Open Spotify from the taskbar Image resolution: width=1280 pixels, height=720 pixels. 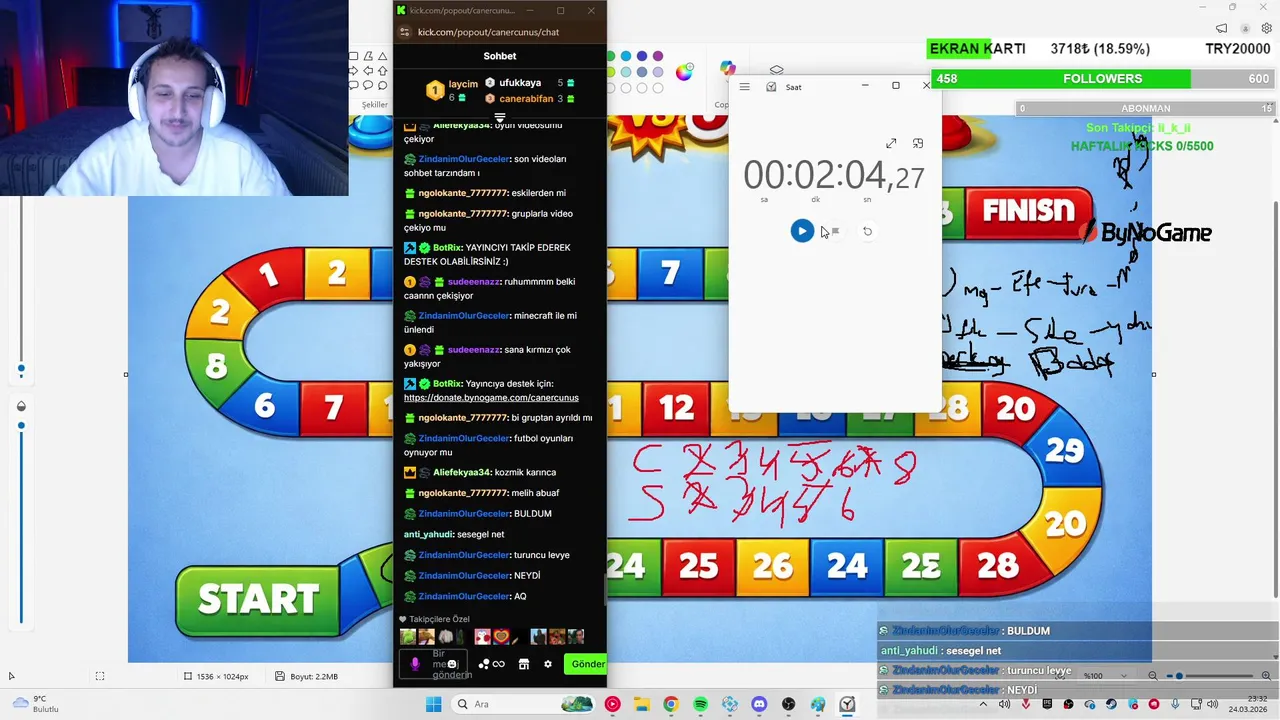coord(700,704)
